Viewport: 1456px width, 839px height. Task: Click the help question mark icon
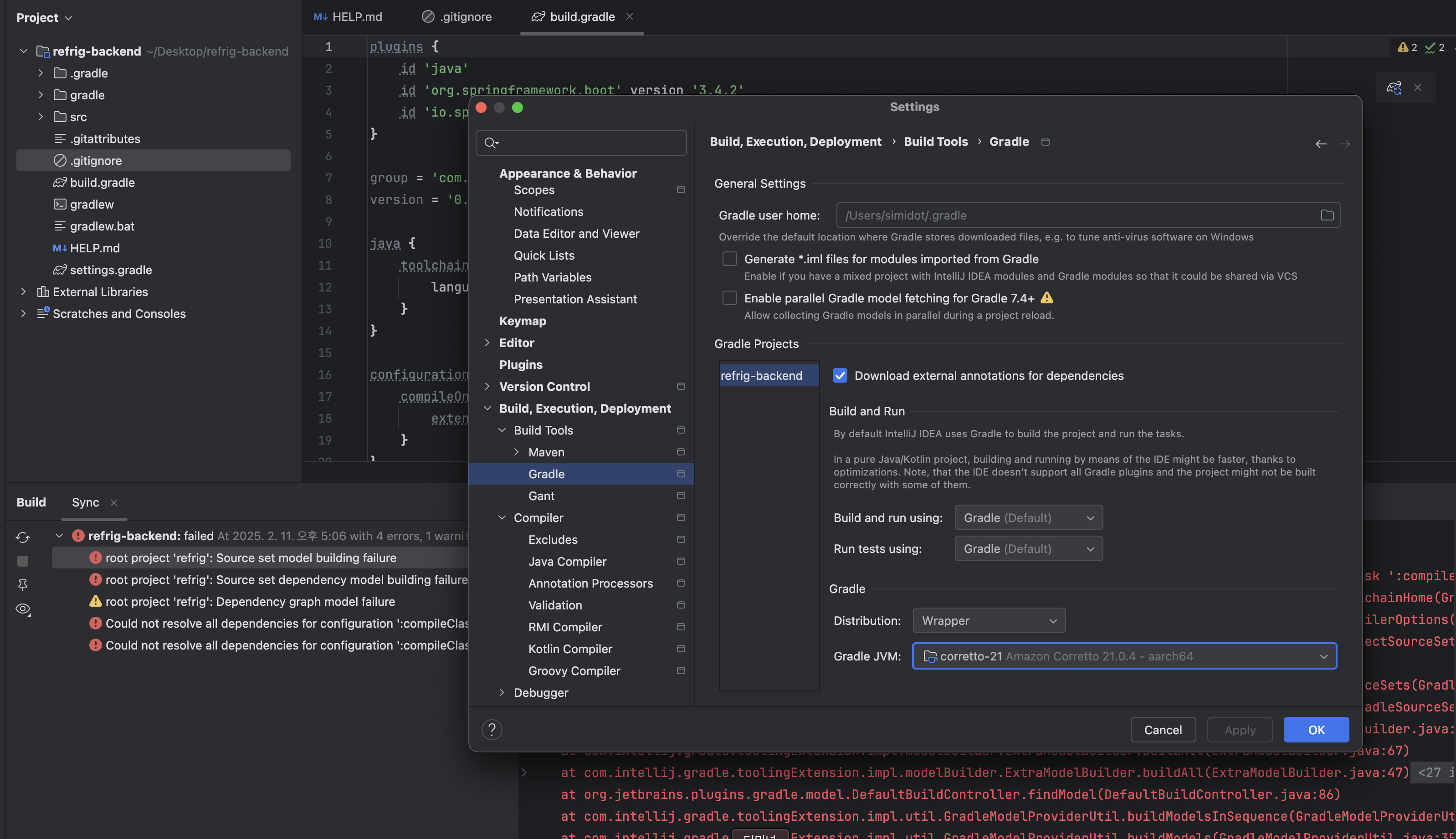(x=492, y=730)
